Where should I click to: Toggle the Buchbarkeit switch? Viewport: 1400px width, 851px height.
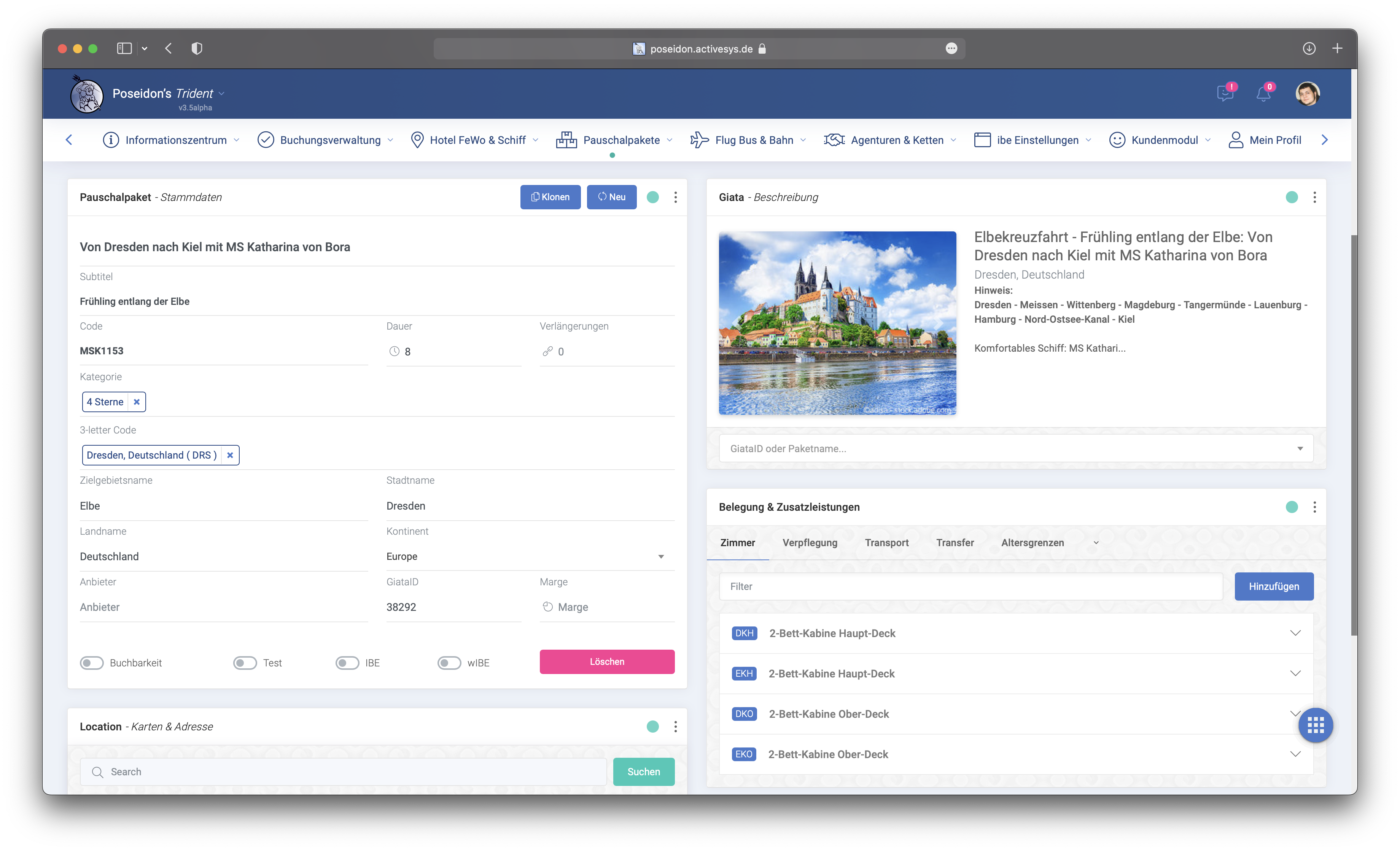click(x=91, y=663)
